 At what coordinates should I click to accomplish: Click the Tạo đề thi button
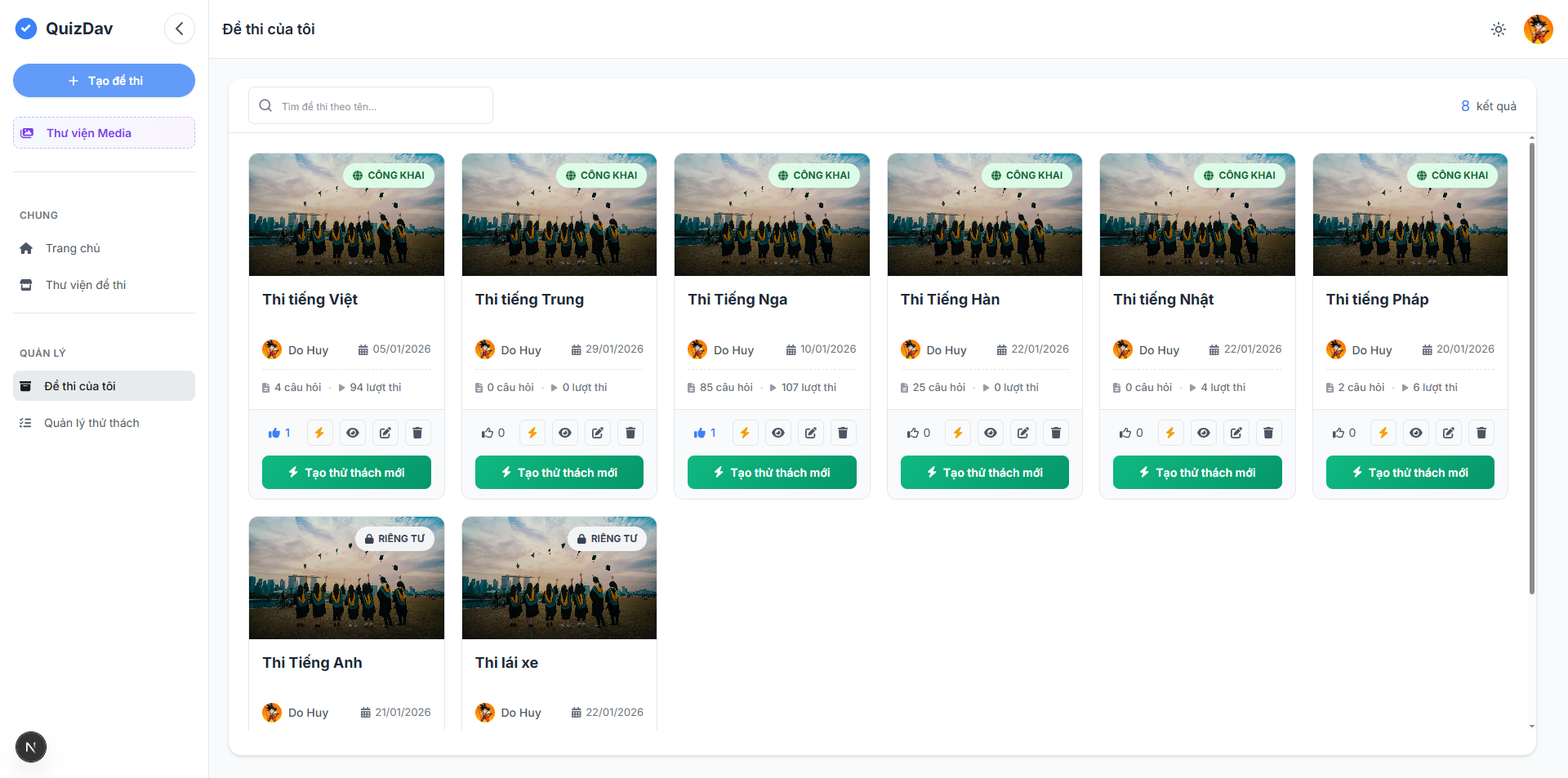pos(104,81)
